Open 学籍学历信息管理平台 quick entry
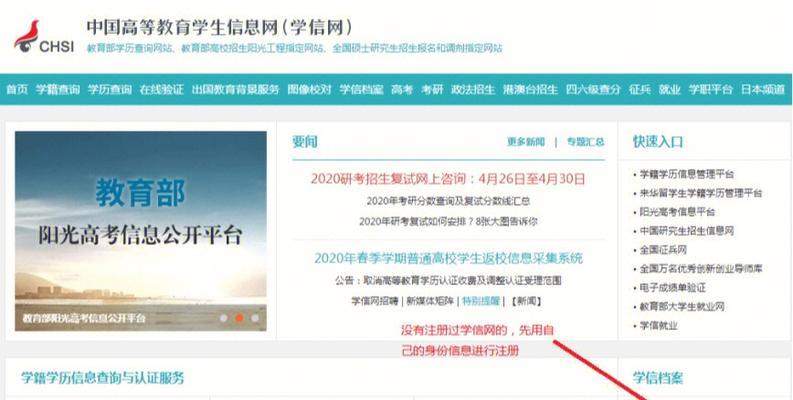The image size is (793, 400). [x=686, y=174]
